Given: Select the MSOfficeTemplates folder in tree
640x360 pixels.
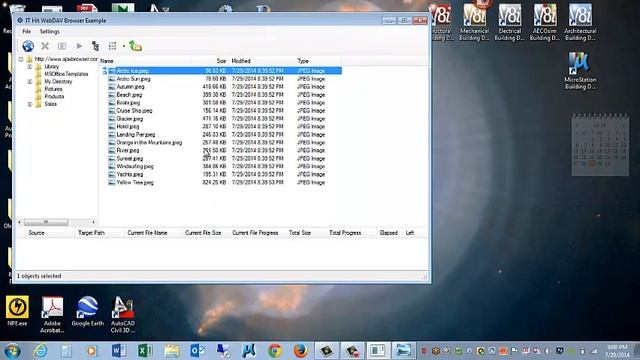Looking at the screenshot, I should coord(66,74).
